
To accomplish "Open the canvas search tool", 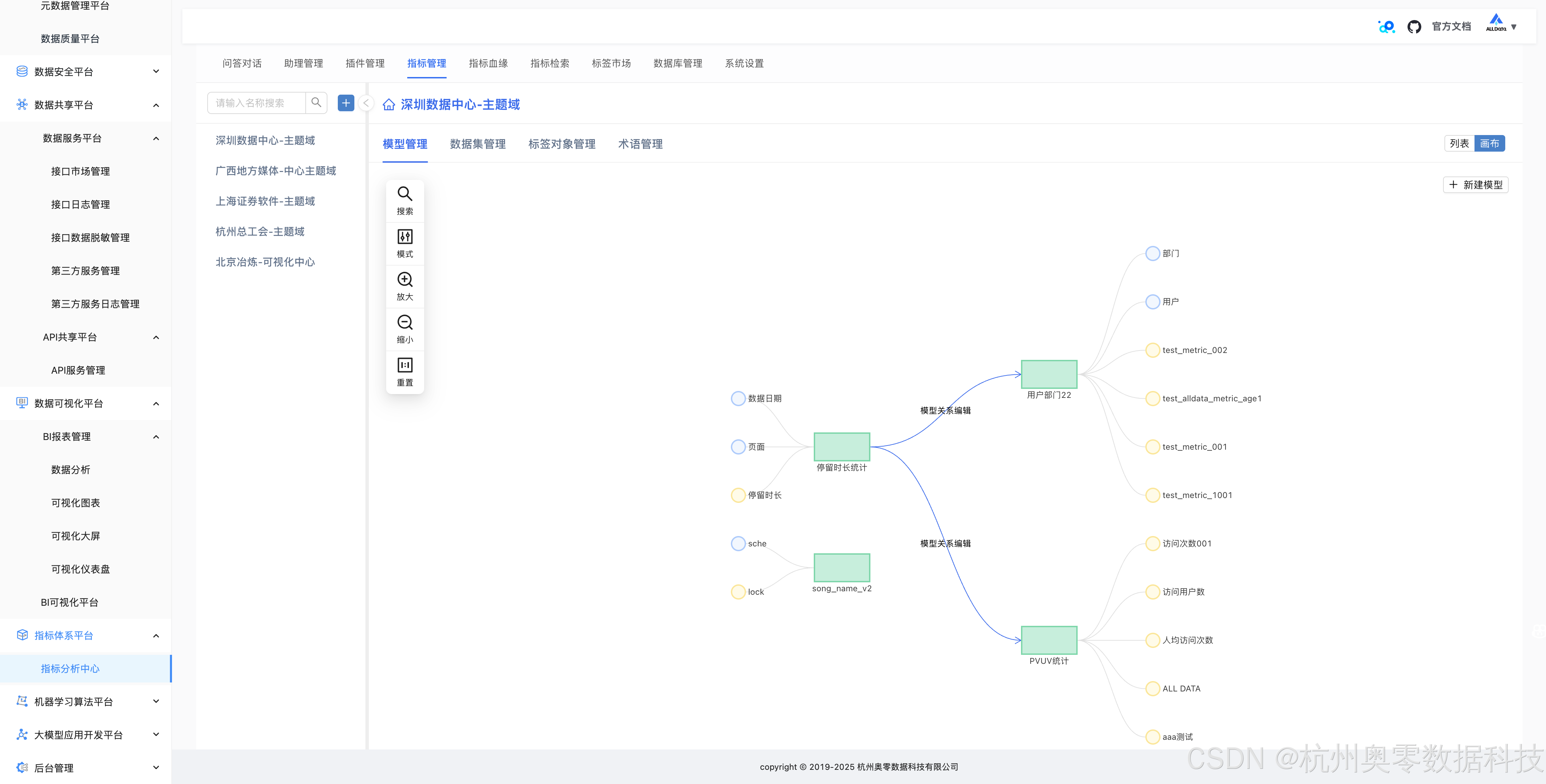I will pyautogui.click(x=404, y=201).
